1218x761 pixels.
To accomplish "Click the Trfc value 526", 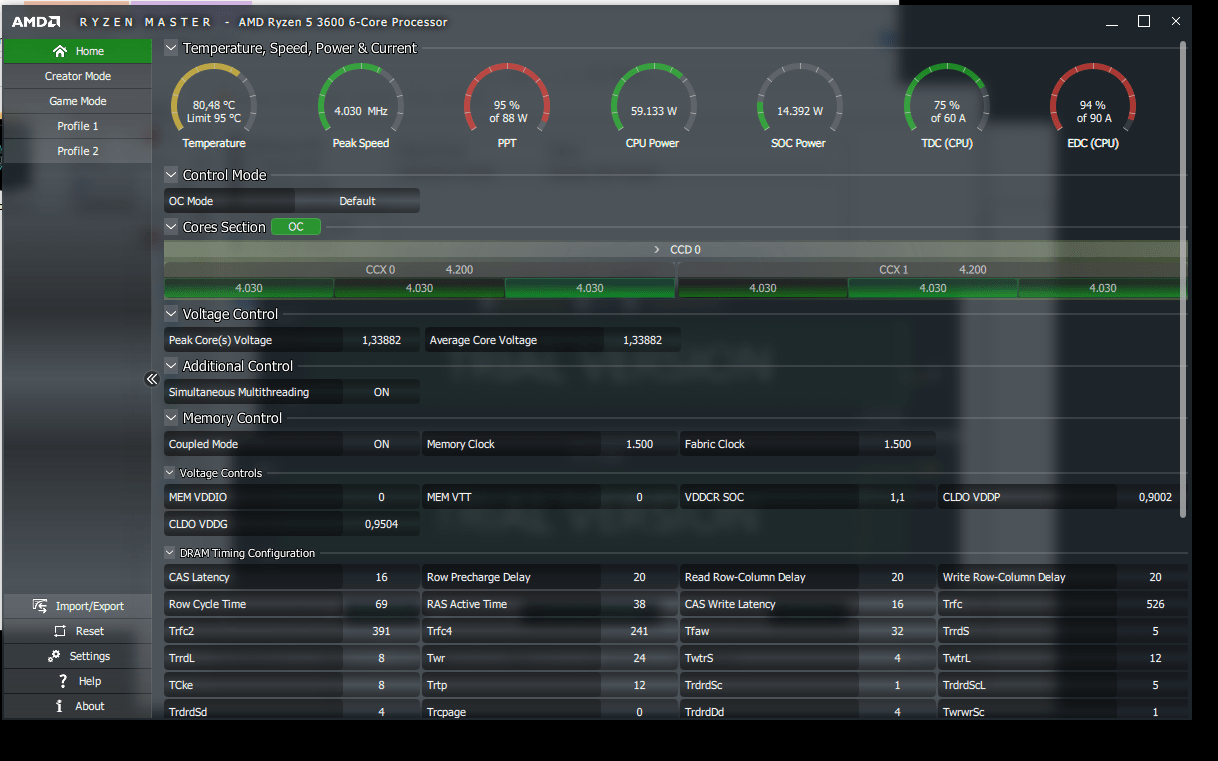I will pos(1155,604).
